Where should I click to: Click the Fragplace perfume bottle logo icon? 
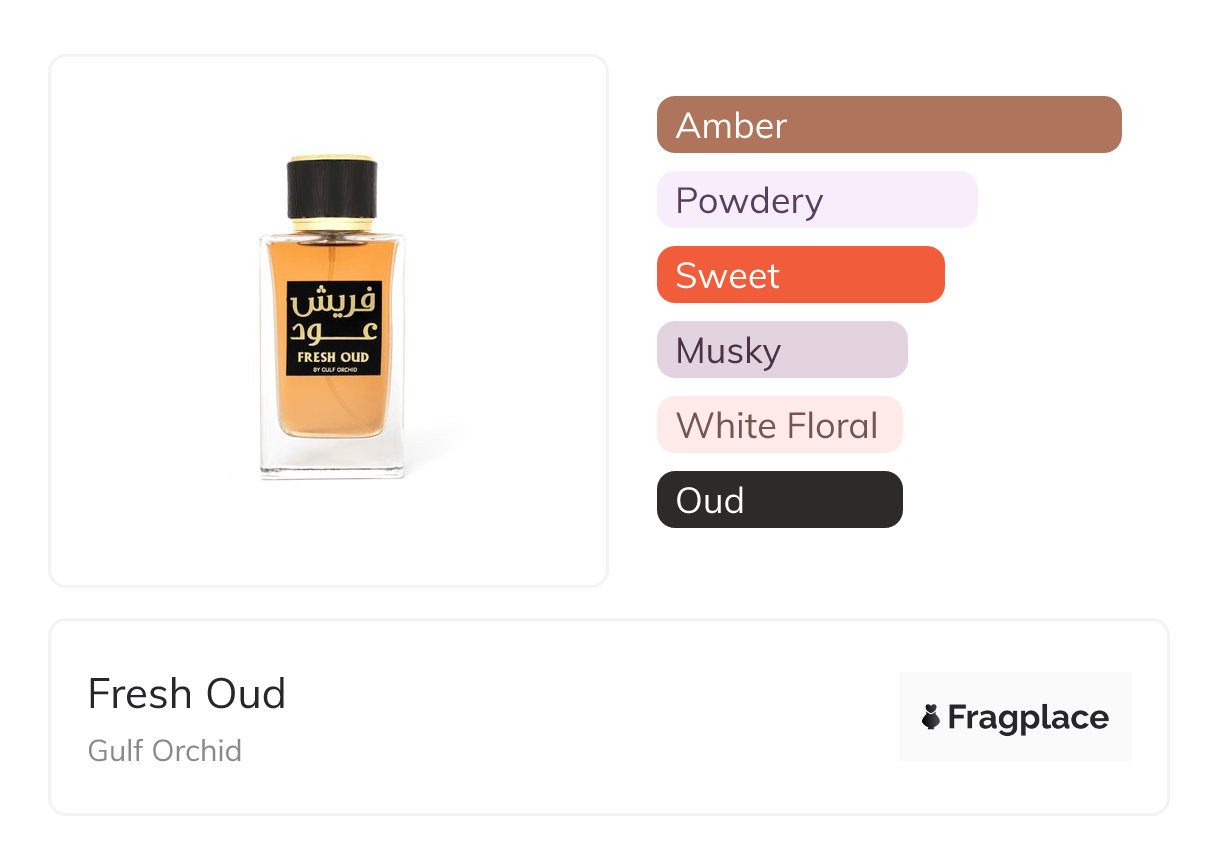[931, 717]
